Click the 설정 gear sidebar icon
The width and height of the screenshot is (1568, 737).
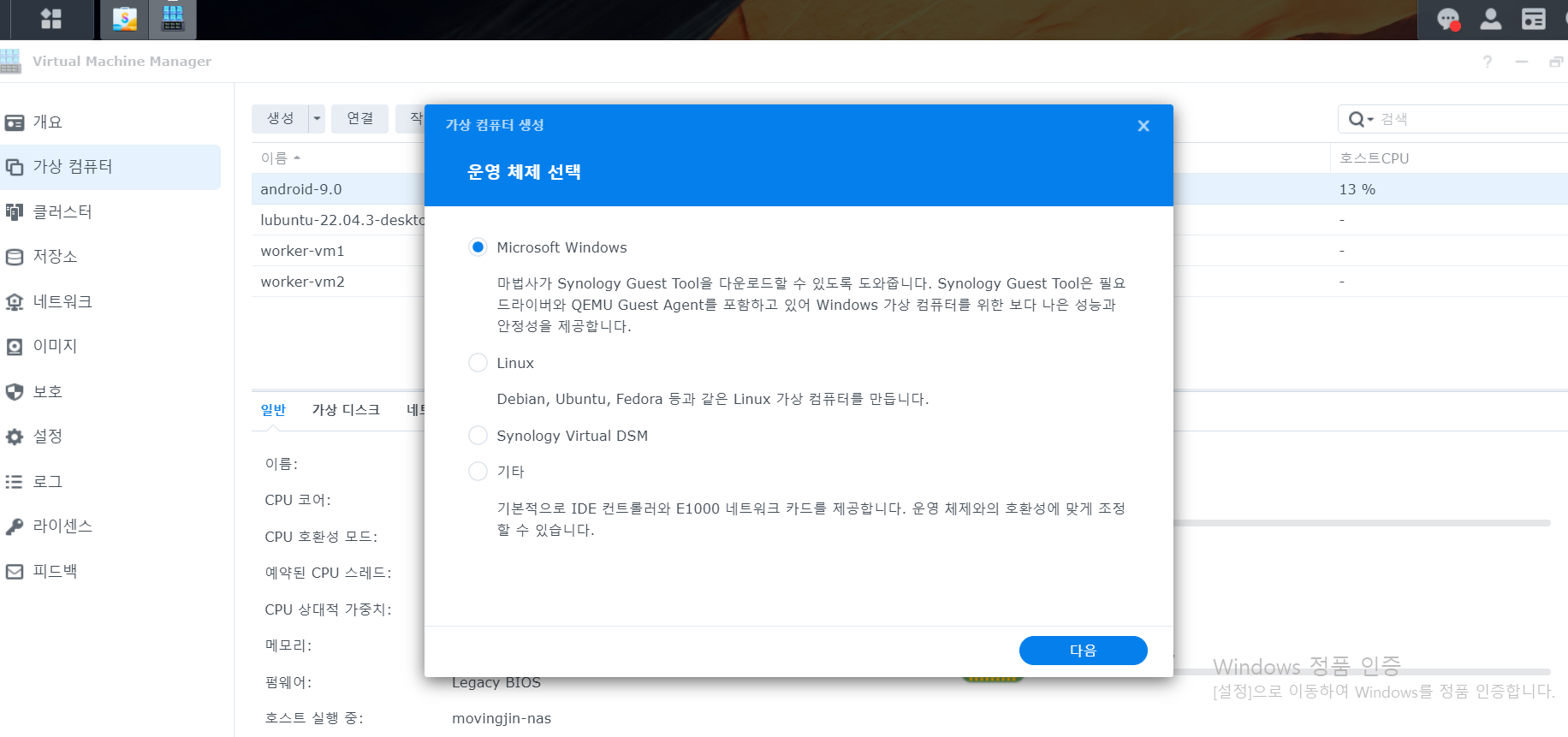pyautogui.click(x=15, y=437)
